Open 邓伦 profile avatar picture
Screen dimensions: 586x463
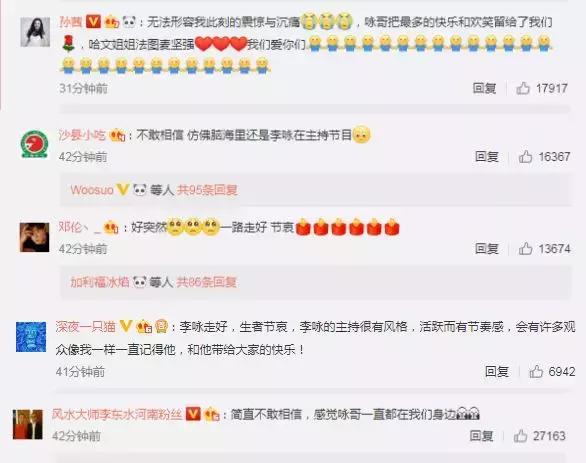click(34, 237)
